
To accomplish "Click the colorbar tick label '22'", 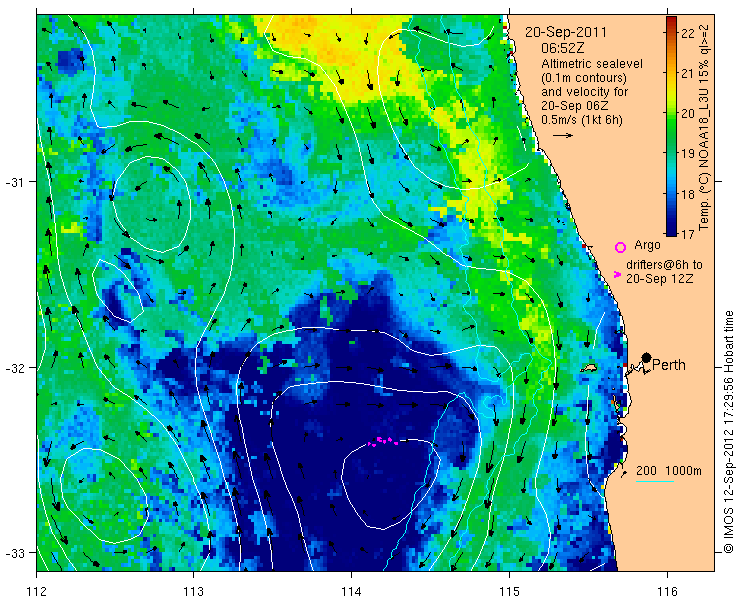I will (x=688, y=34).
